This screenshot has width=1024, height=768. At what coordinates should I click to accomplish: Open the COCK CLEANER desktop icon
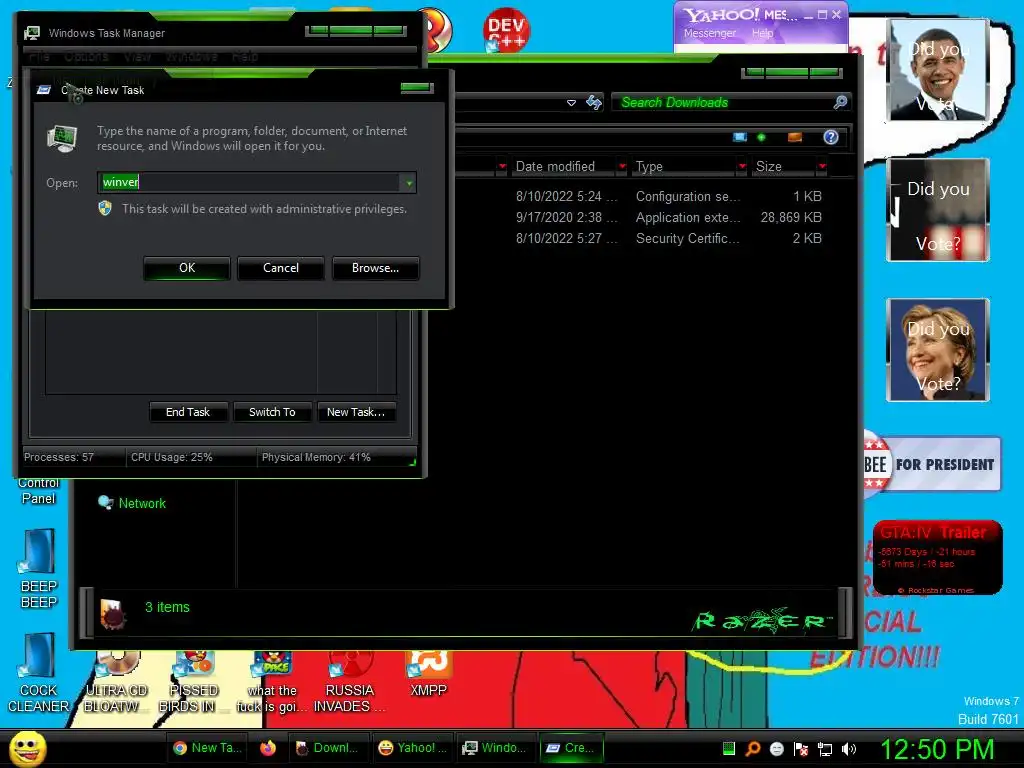click(x=39, y=673)
